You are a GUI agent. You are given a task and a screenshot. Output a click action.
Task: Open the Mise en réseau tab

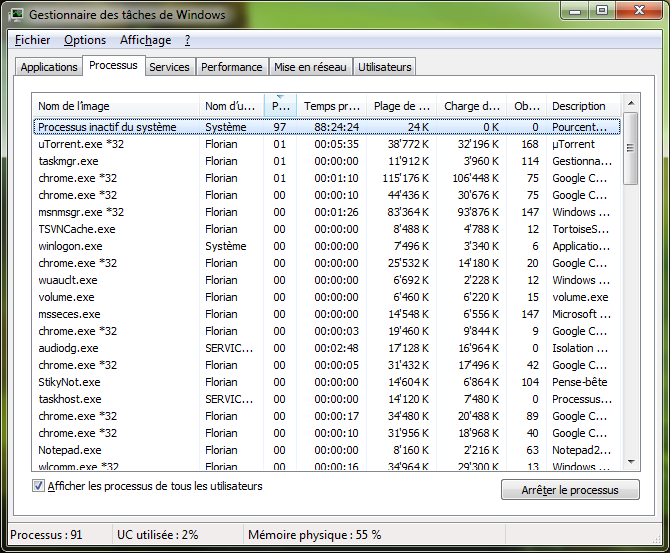pyautogui.click(x=310, y=67)
